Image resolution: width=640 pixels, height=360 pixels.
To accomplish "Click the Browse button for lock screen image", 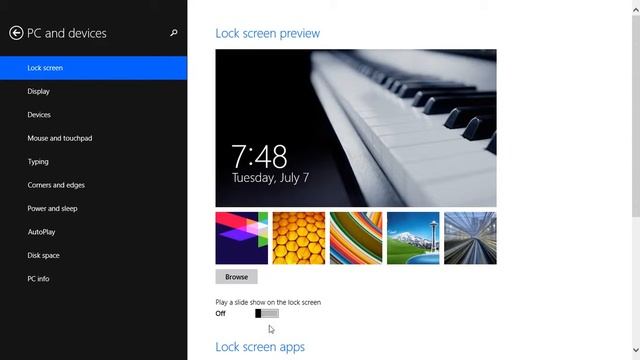I will (x=236, y=277).
